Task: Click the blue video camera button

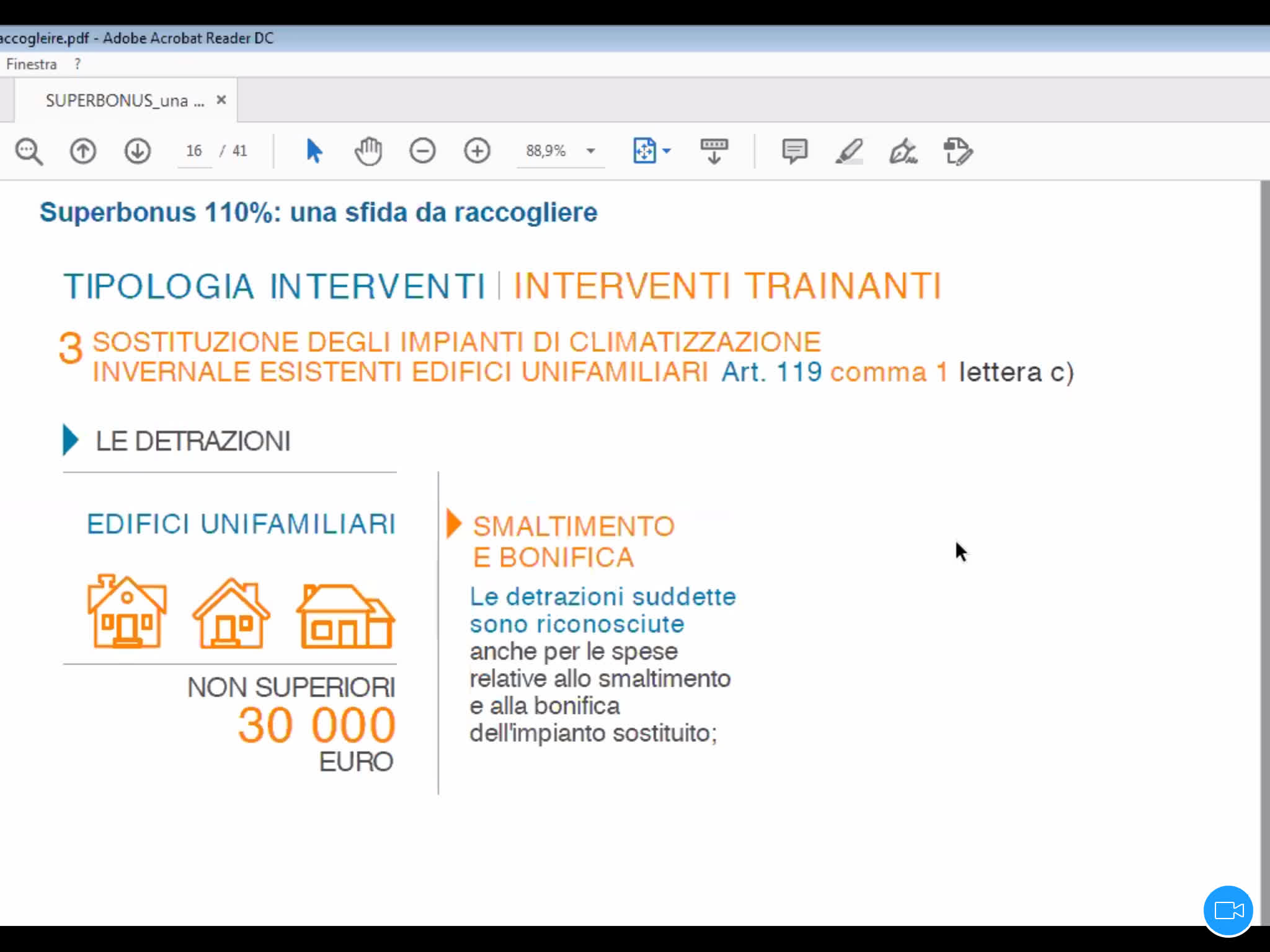Action: pyautogui.click(x=1228, y=910)
